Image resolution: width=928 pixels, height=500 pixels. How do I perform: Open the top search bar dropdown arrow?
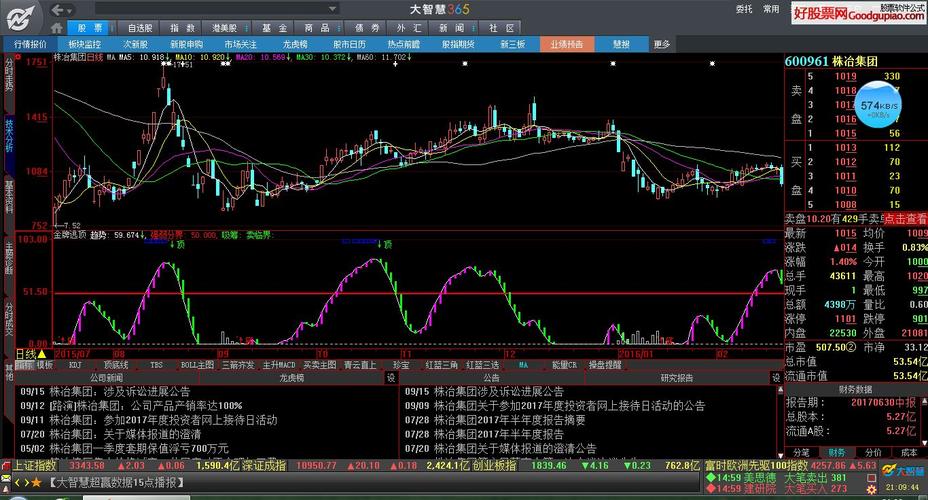click(333, 9)
